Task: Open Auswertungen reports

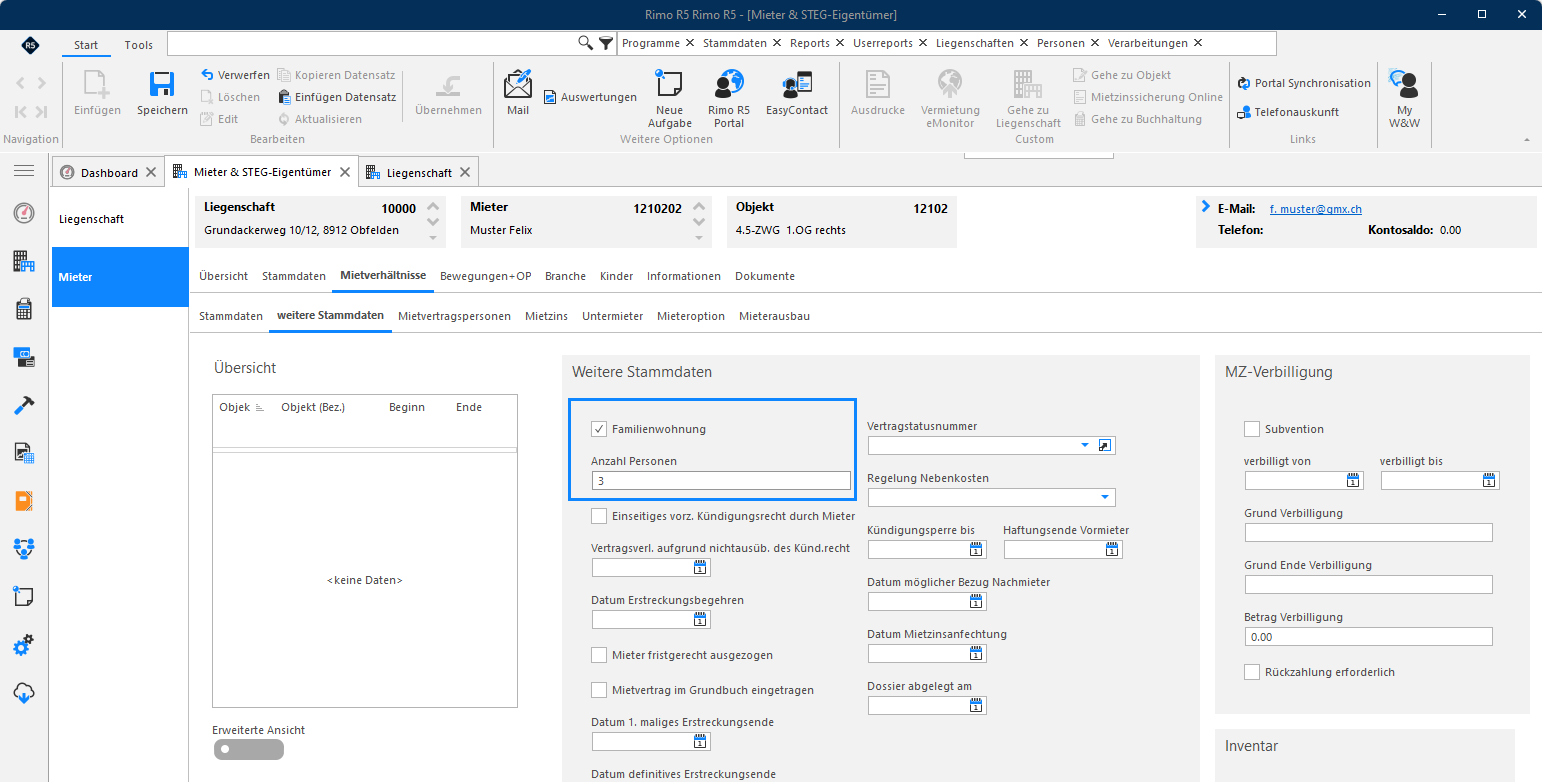Action: click(590, 97)
